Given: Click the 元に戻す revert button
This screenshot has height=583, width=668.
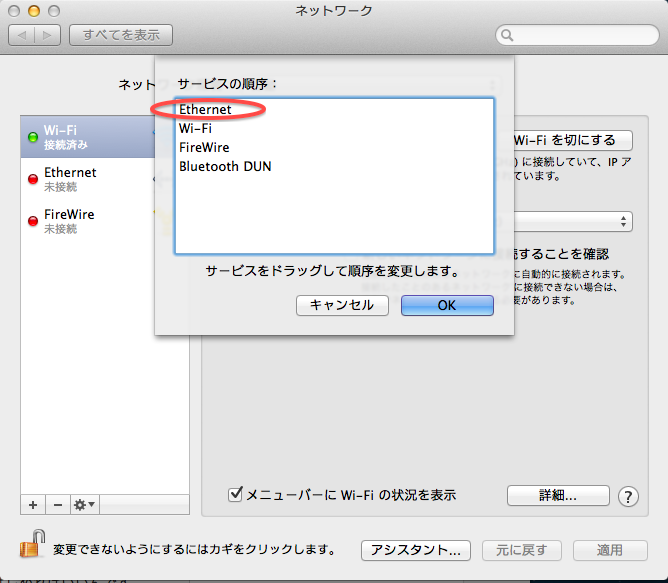Looking at the screenshot, I should 522,550.
